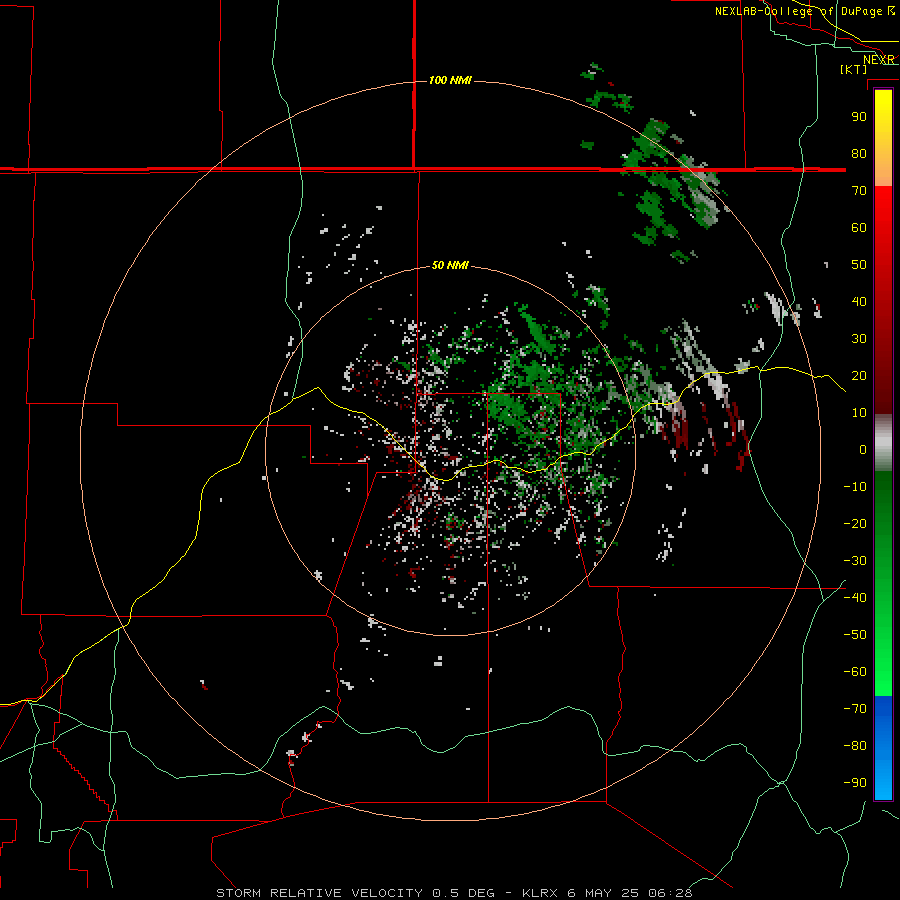This screenshot has height=900, width=900.
Task: Select the NEXLAB-College of DuPage credit text
Action: 798,11
